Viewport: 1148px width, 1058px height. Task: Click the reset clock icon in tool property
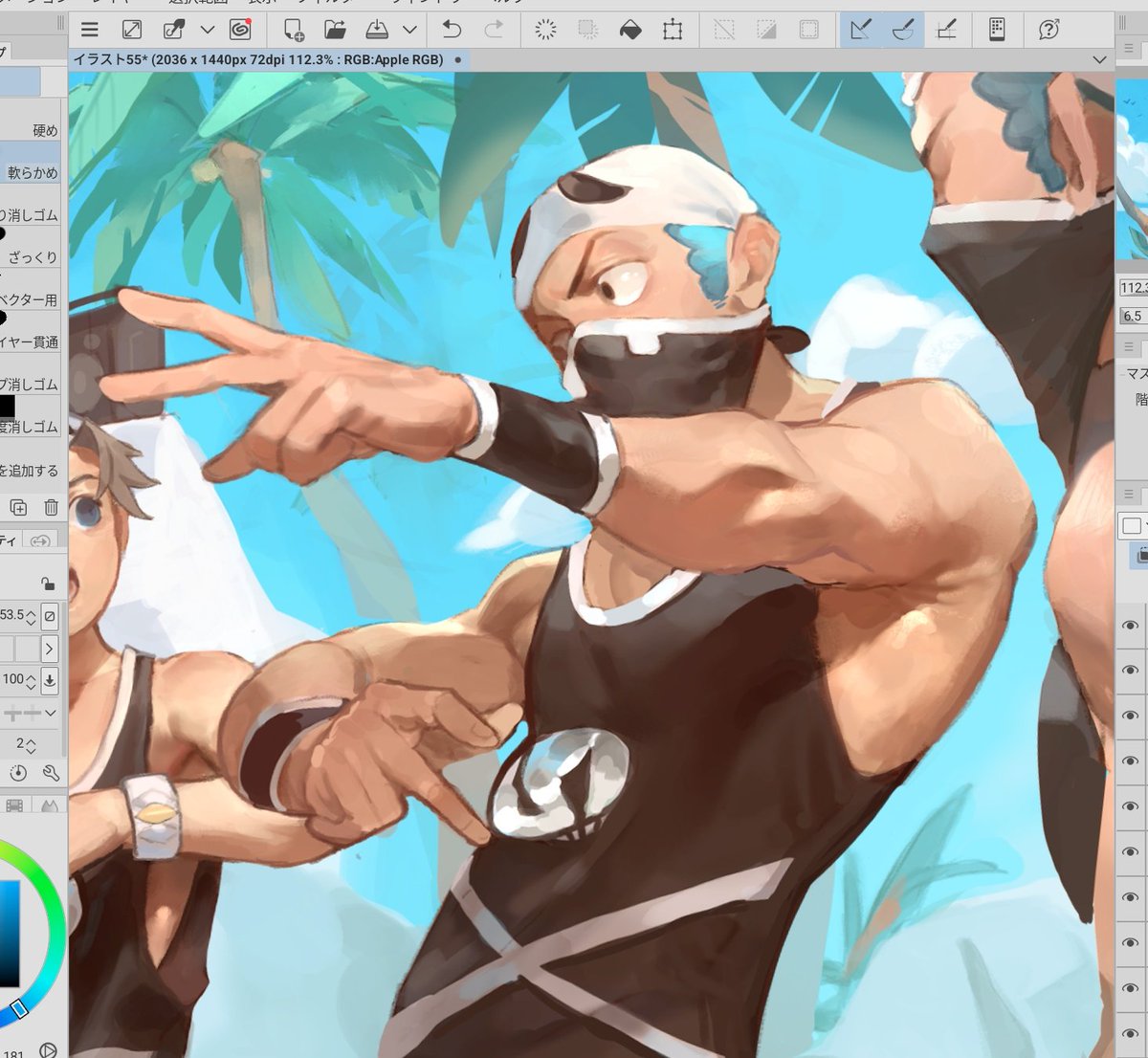(18, 773)
